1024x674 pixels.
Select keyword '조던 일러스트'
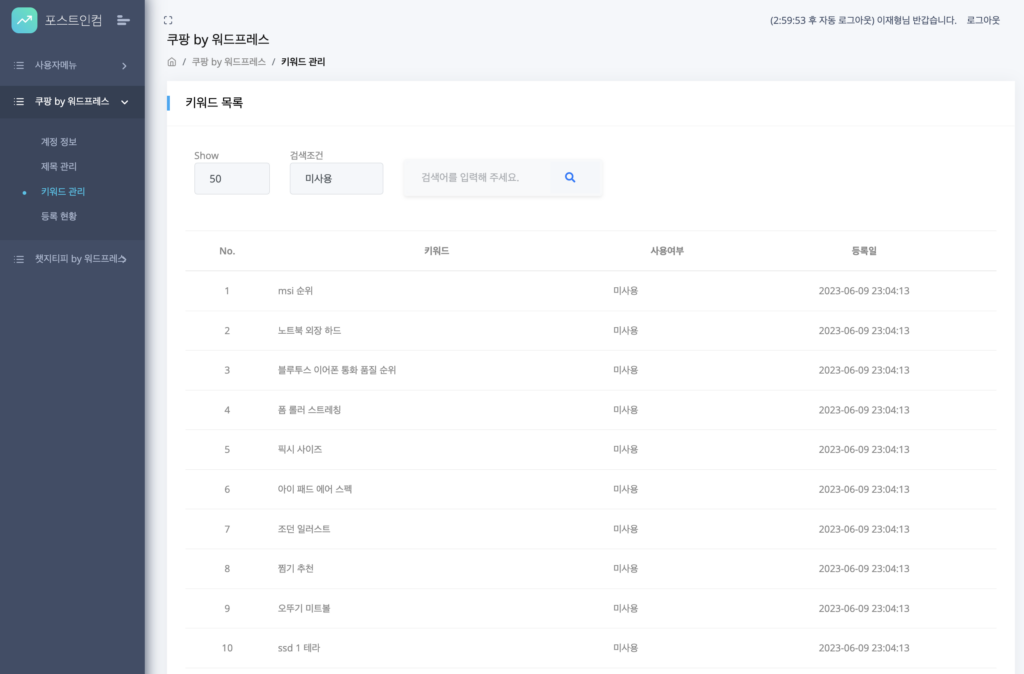pyautogui.click(x=304, y=529)
